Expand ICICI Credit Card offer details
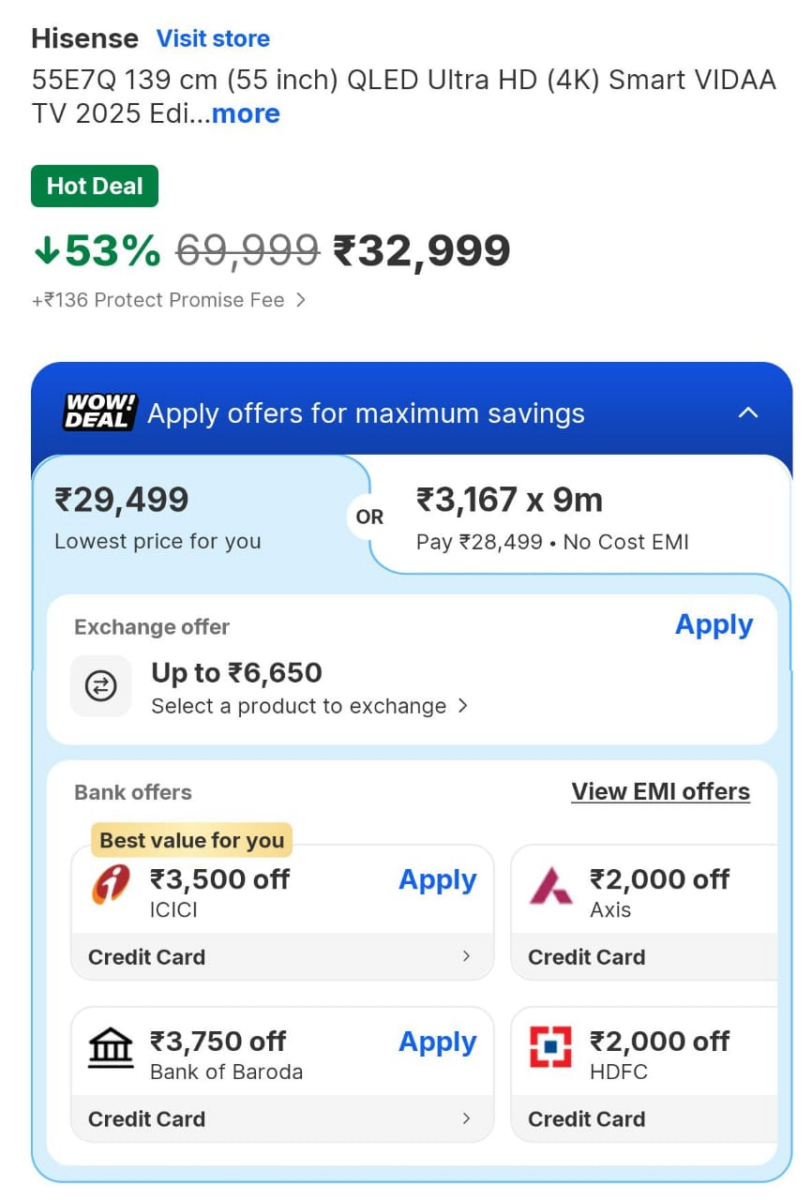812x1200 pixels. click(467, 957)
